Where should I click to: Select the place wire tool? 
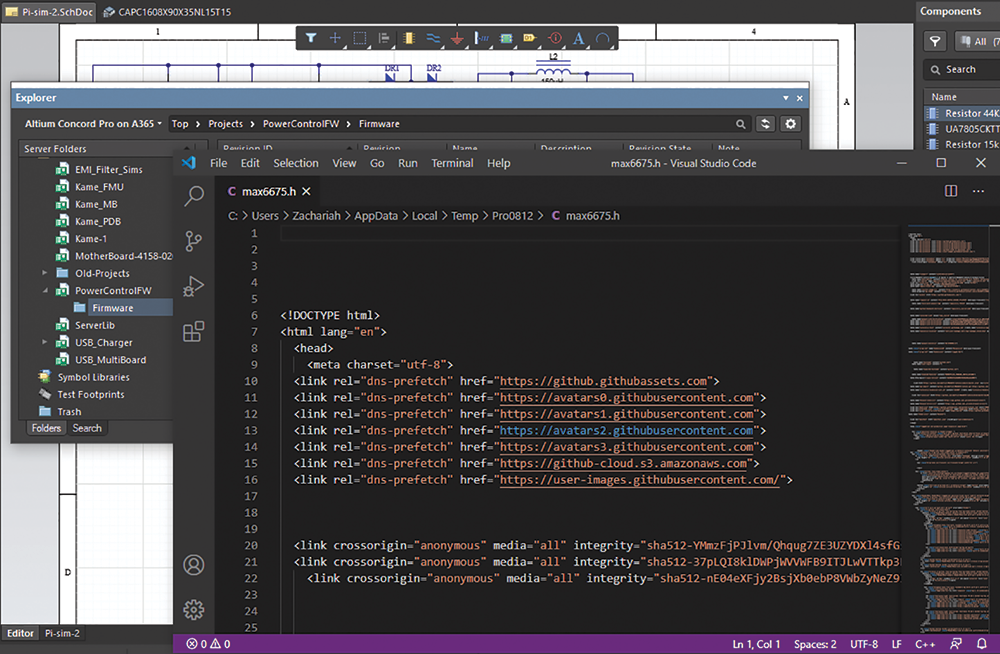click(433, 38)
